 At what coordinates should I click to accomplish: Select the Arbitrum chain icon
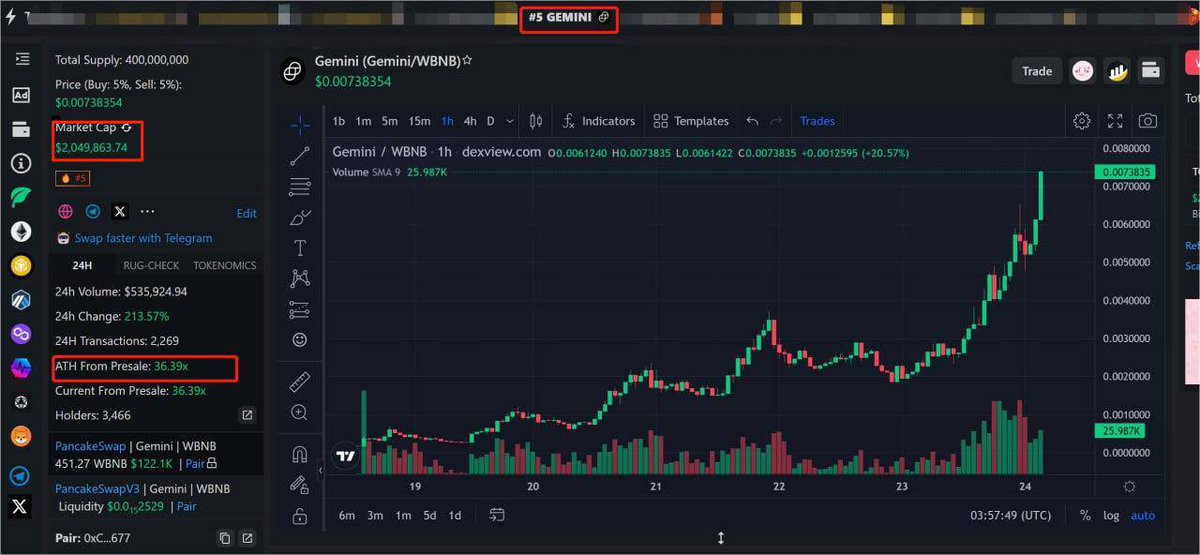(21, 300)
